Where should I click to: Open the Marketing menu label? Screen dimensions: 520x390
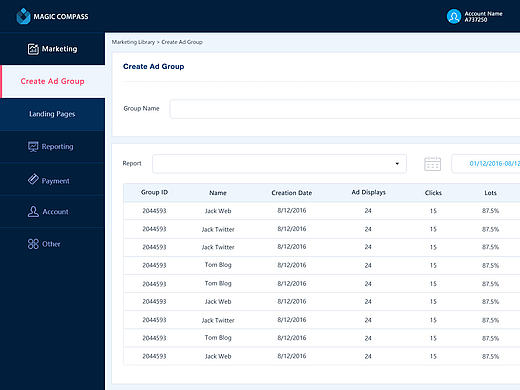point(59,49)
